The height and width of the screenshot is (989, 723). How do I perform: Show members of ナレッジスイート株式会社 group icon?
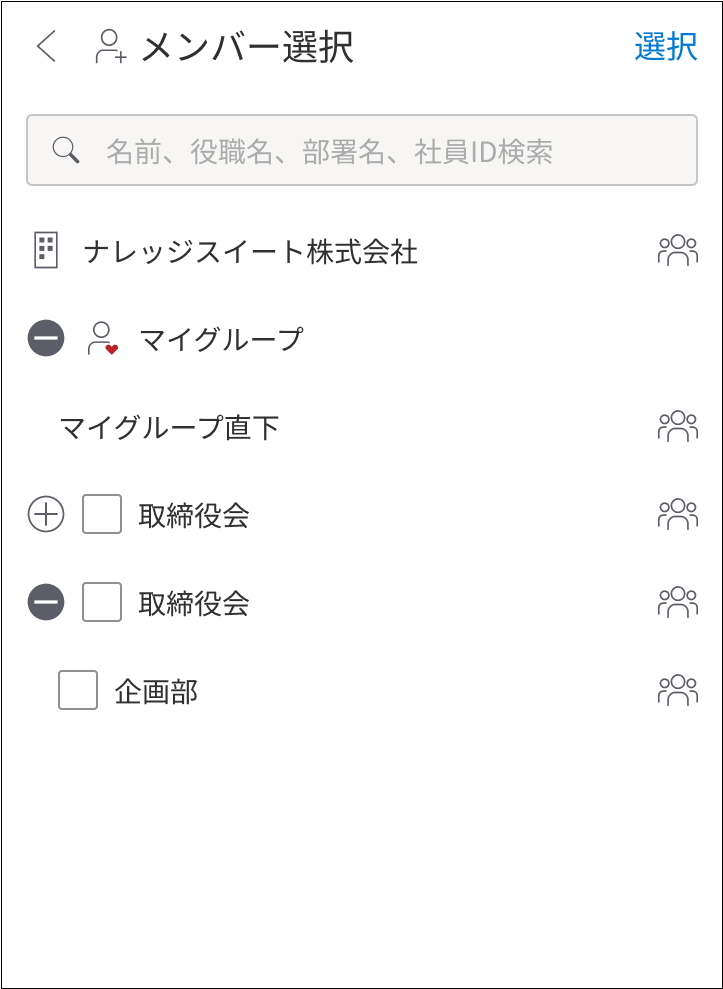(x=678, y=250)
